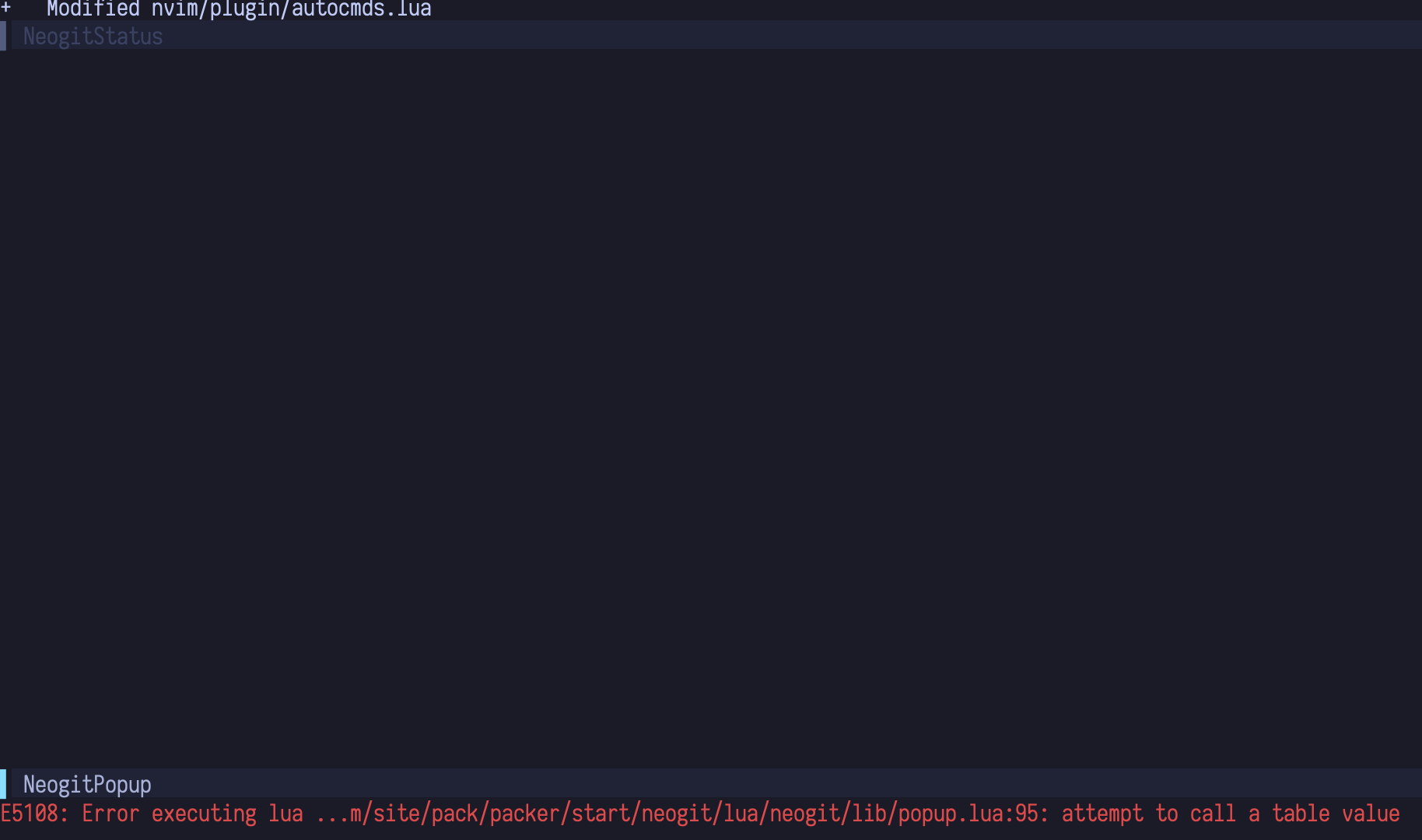Screen dimensions: 1422x840
Task: Click the NeogitPopup statusline label
Action: click(87, 784)
